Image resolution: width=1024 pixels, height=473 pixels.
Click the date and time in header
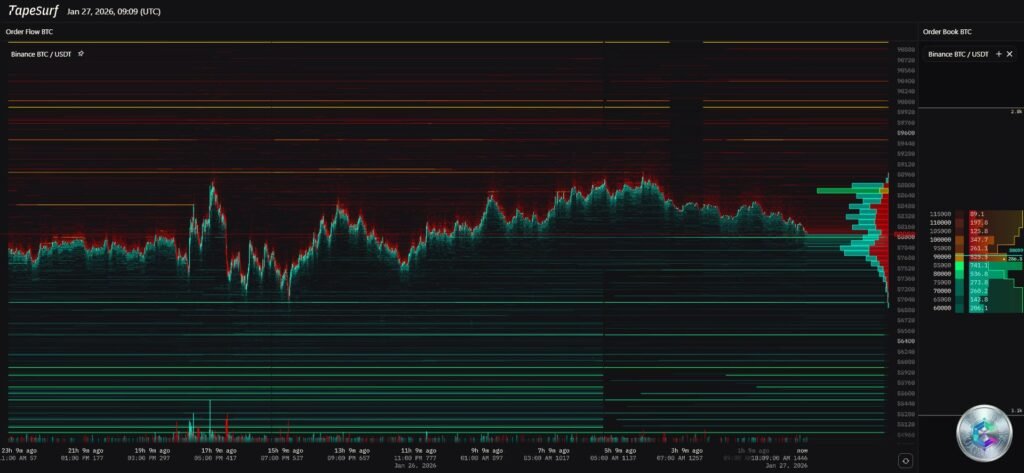[110, 11]
